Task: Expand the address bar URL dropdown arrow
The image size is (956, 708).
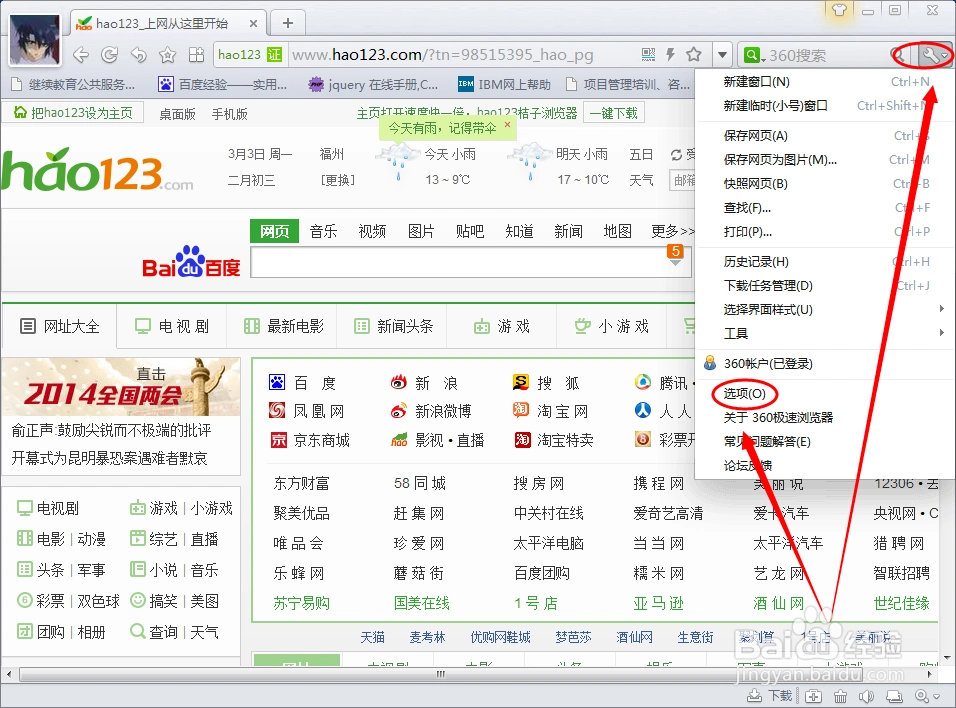Action: click(721, 55)
